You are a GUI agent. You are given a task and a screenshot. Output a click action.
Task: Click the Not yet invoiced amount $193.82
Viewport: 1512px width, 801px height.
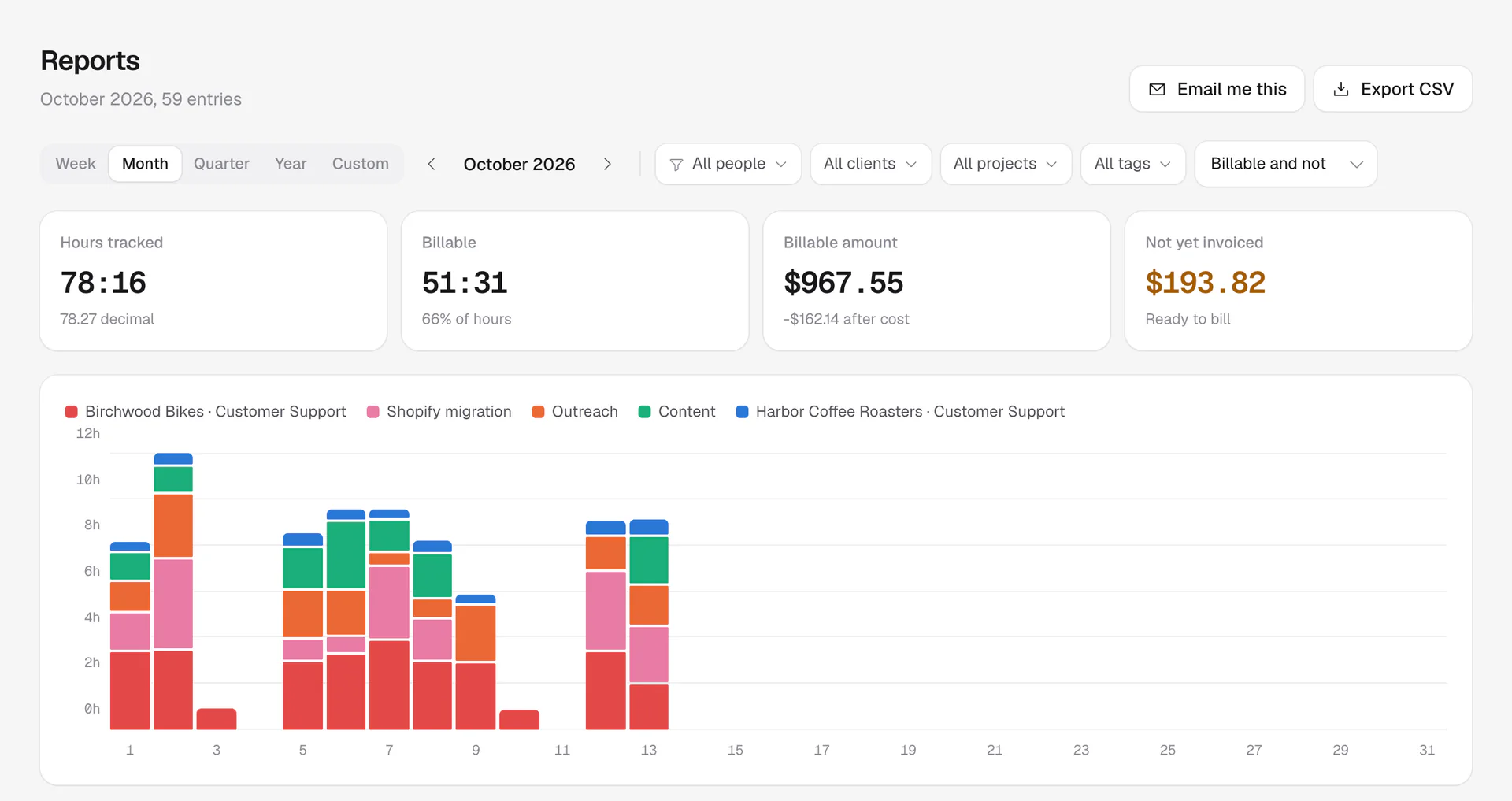click(x=1206, y=283)
